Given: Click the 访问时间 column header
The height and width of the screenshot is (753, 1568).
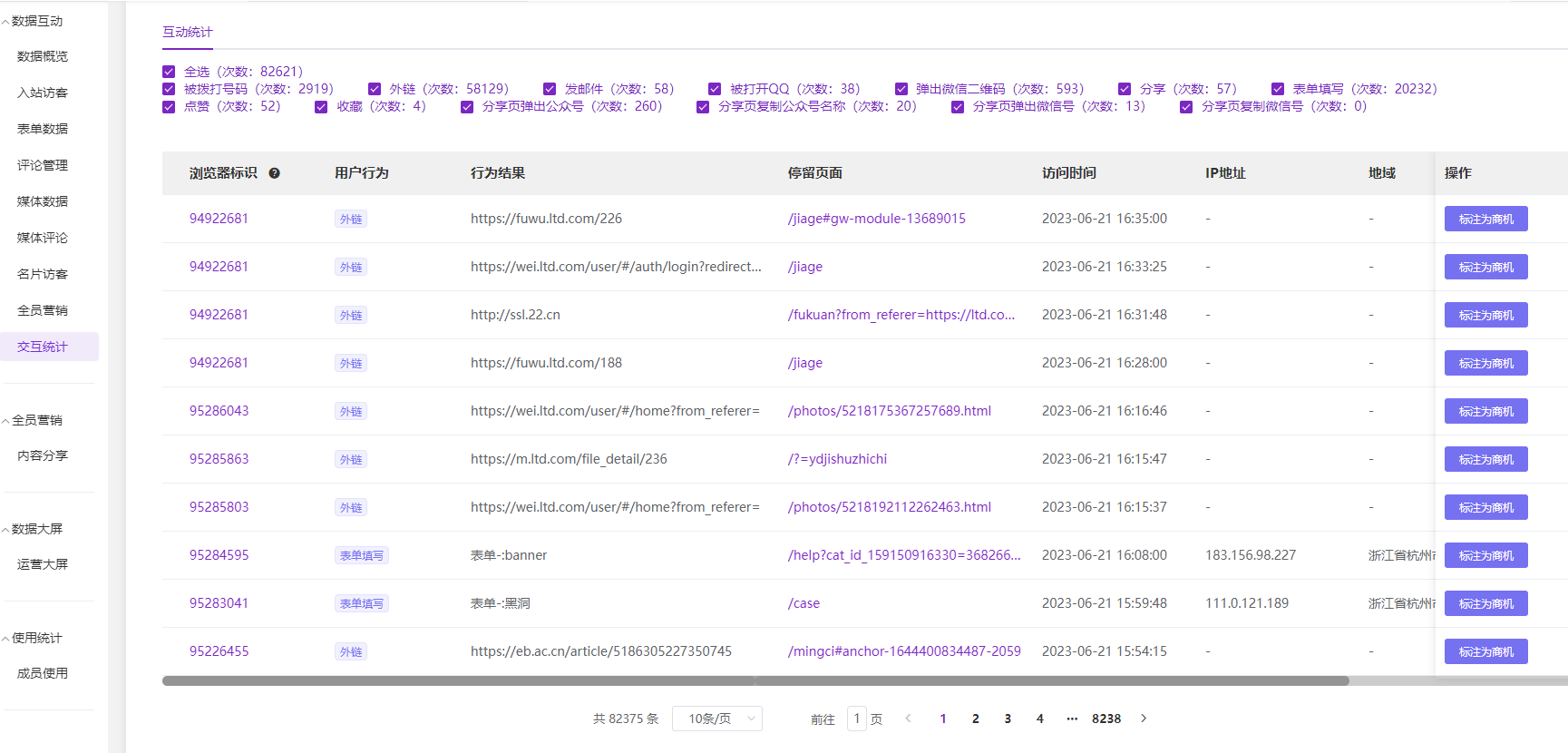Looking at the screenshot, I should pyautogui.click(x=1069, y=173).
